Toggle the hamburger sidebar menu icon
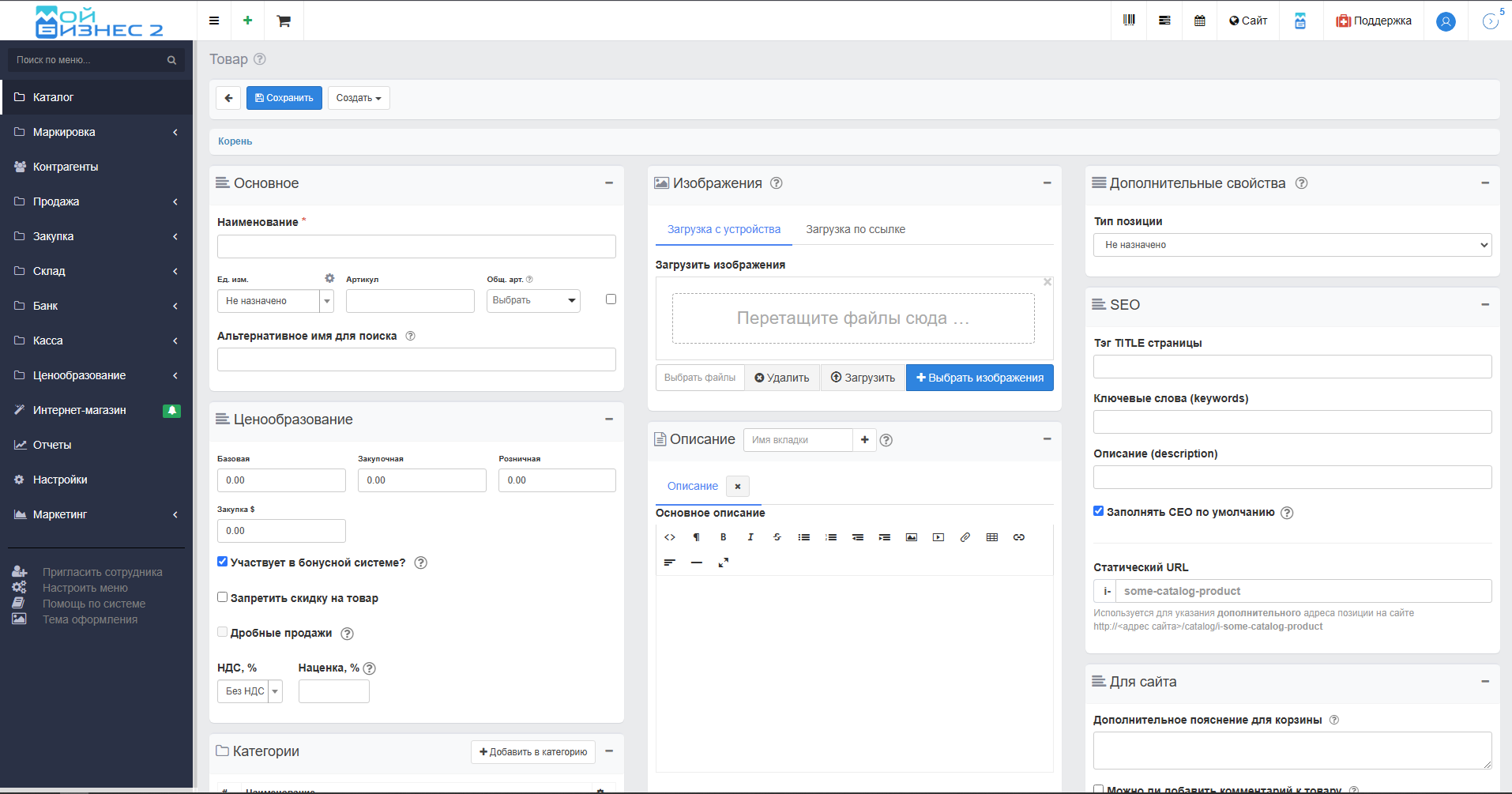The height and width of the screenshot is (794, 1512). [x=214, y=21]
